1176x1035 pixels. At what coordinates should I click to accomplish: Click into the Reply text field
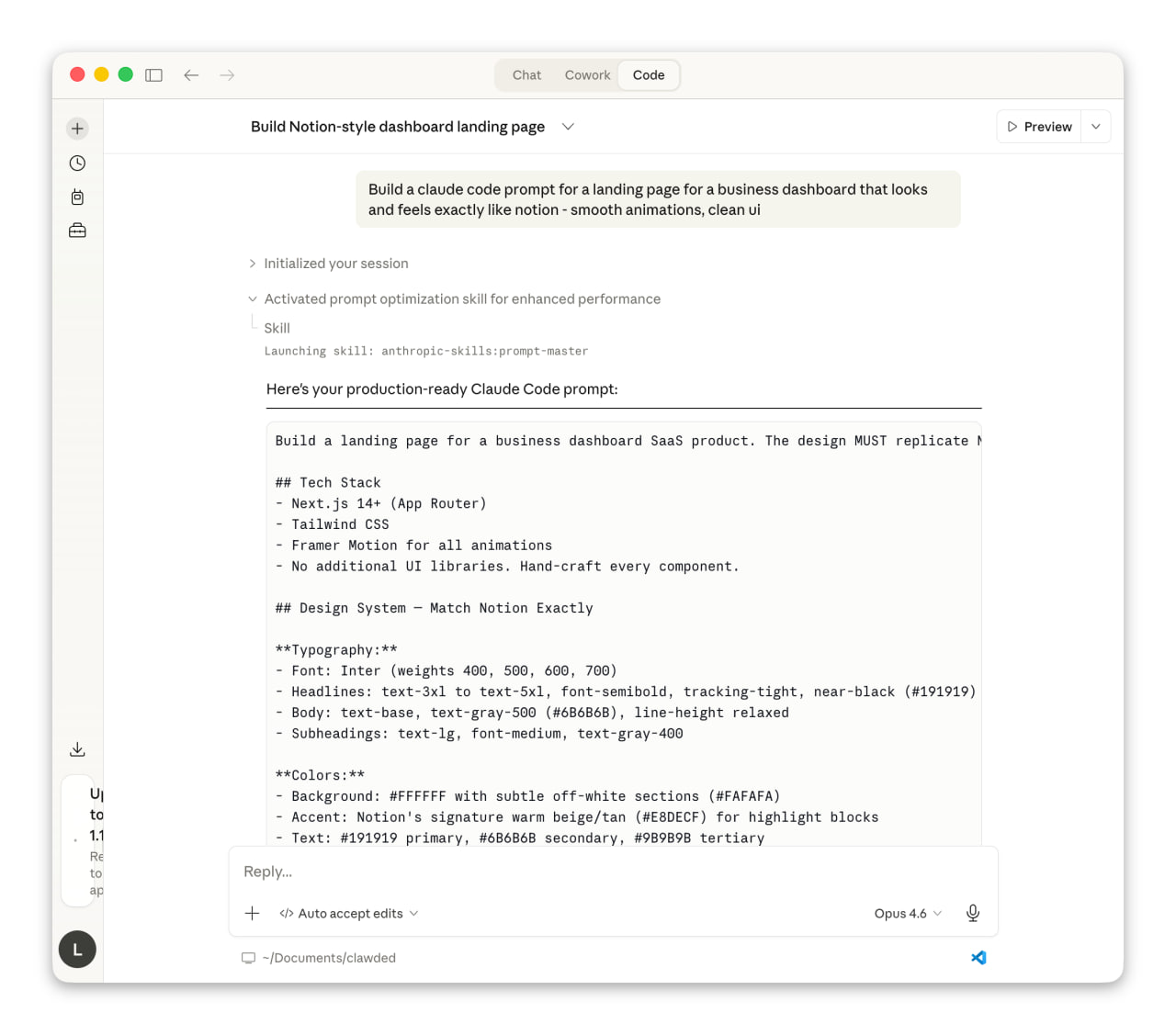pyautogui.click(x=606, y=872)
